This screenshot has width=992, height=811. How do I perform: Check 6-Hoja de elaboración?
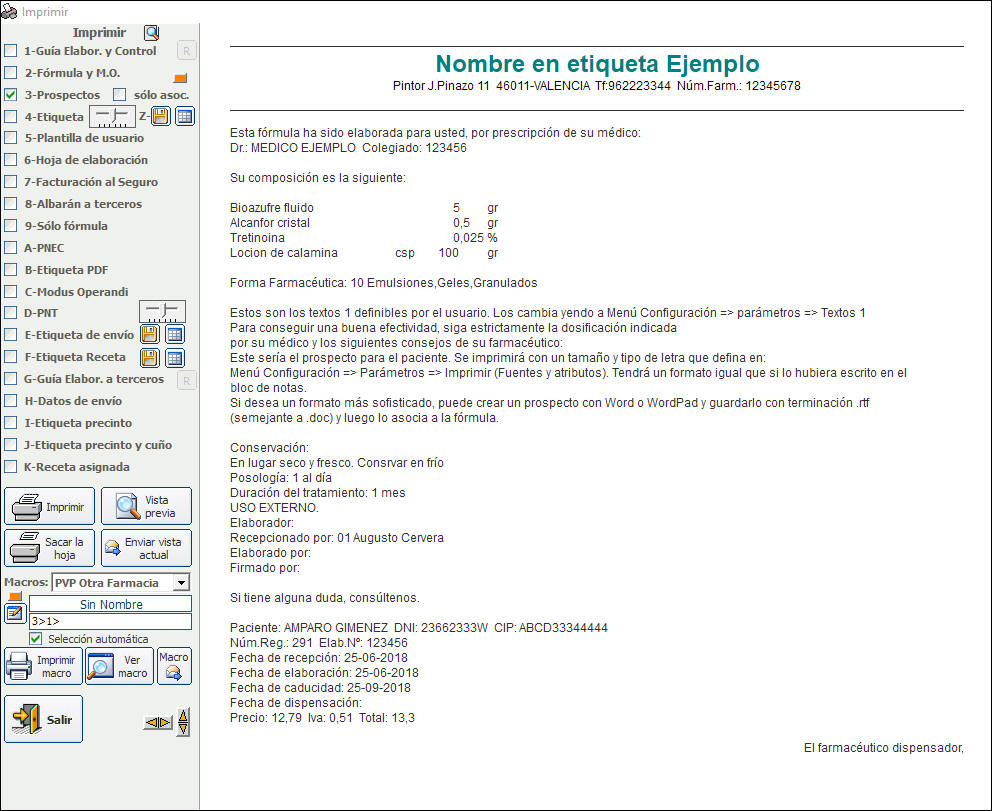click(11, 160)
